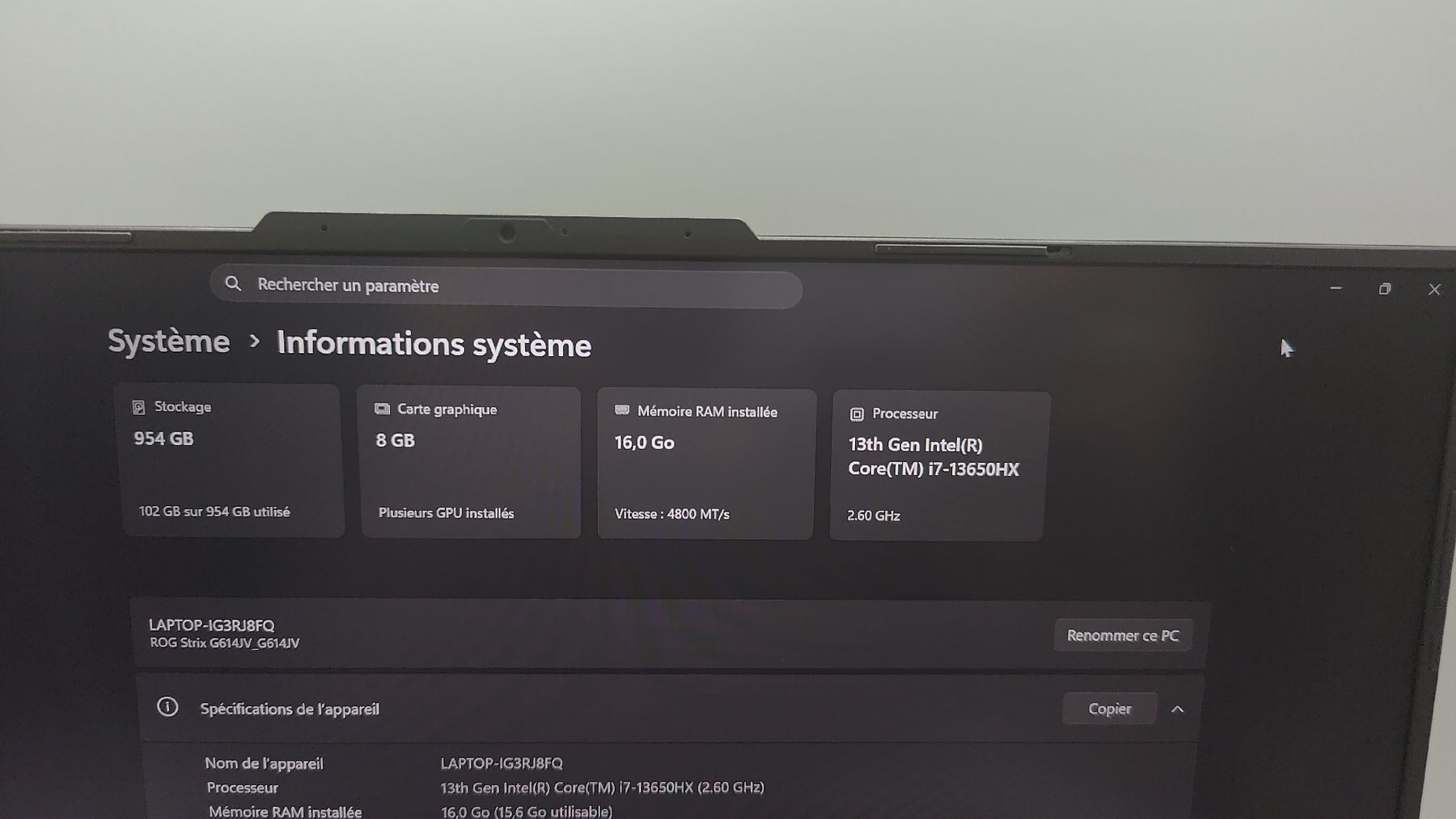Click the 'Informations système' page title
The height and width of the screenshot is (819, 1456).
point(434,344)
